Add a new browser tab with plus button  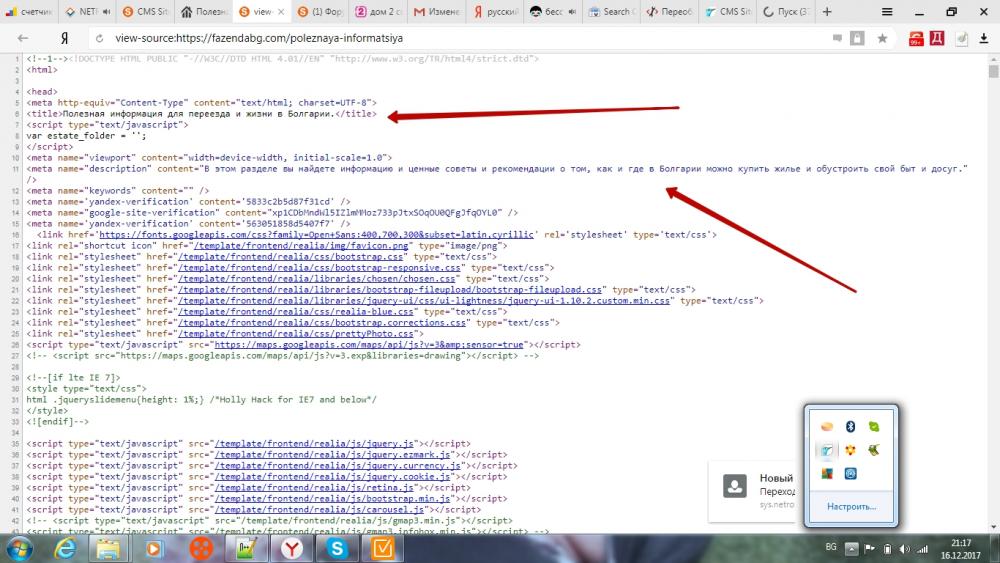(827, 11)
